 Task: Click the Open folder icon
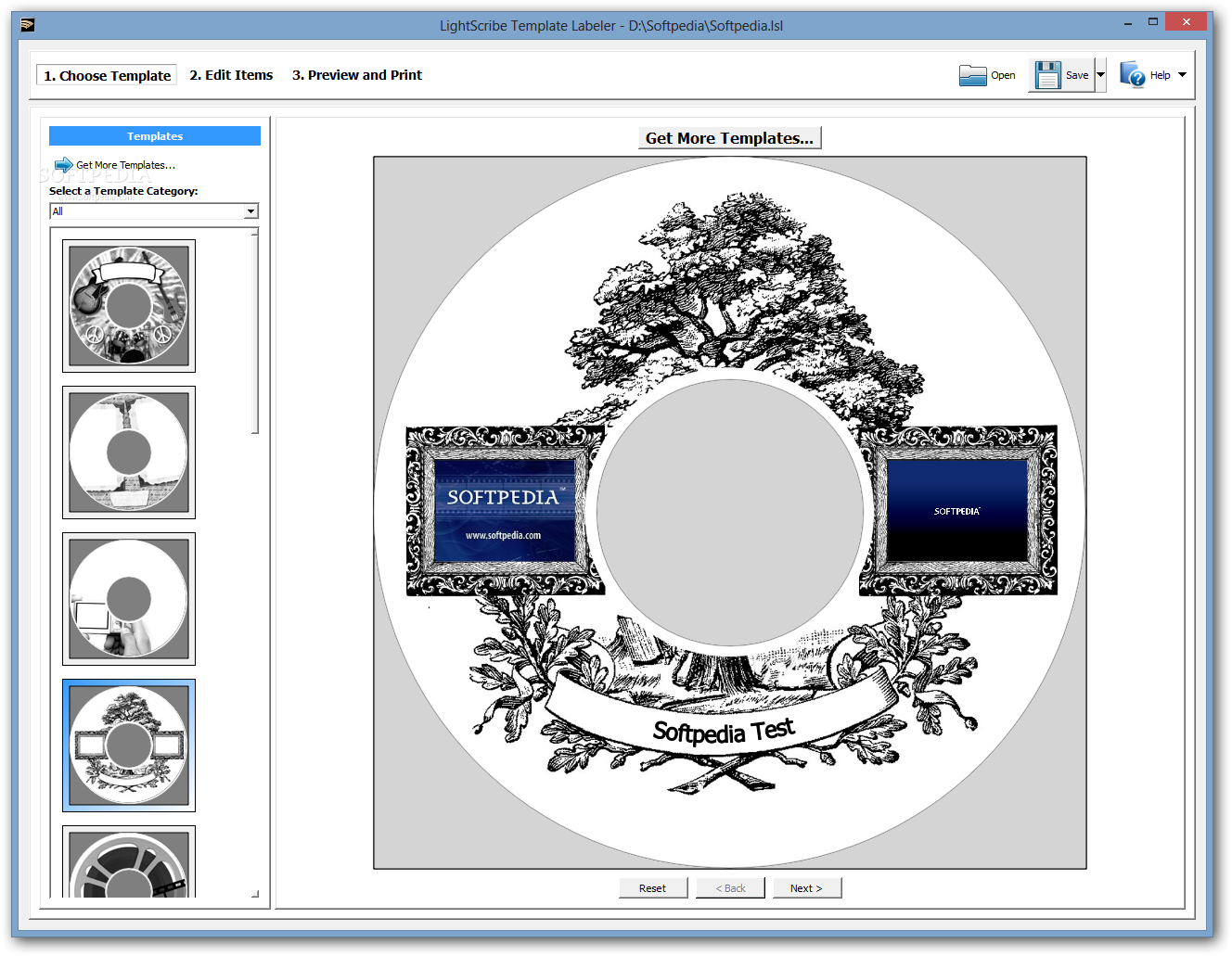pos(972,75)
